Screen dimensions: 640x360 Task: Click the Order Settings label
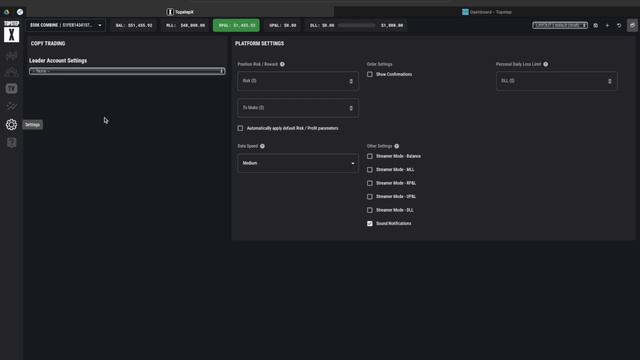[x=379, y=64]
